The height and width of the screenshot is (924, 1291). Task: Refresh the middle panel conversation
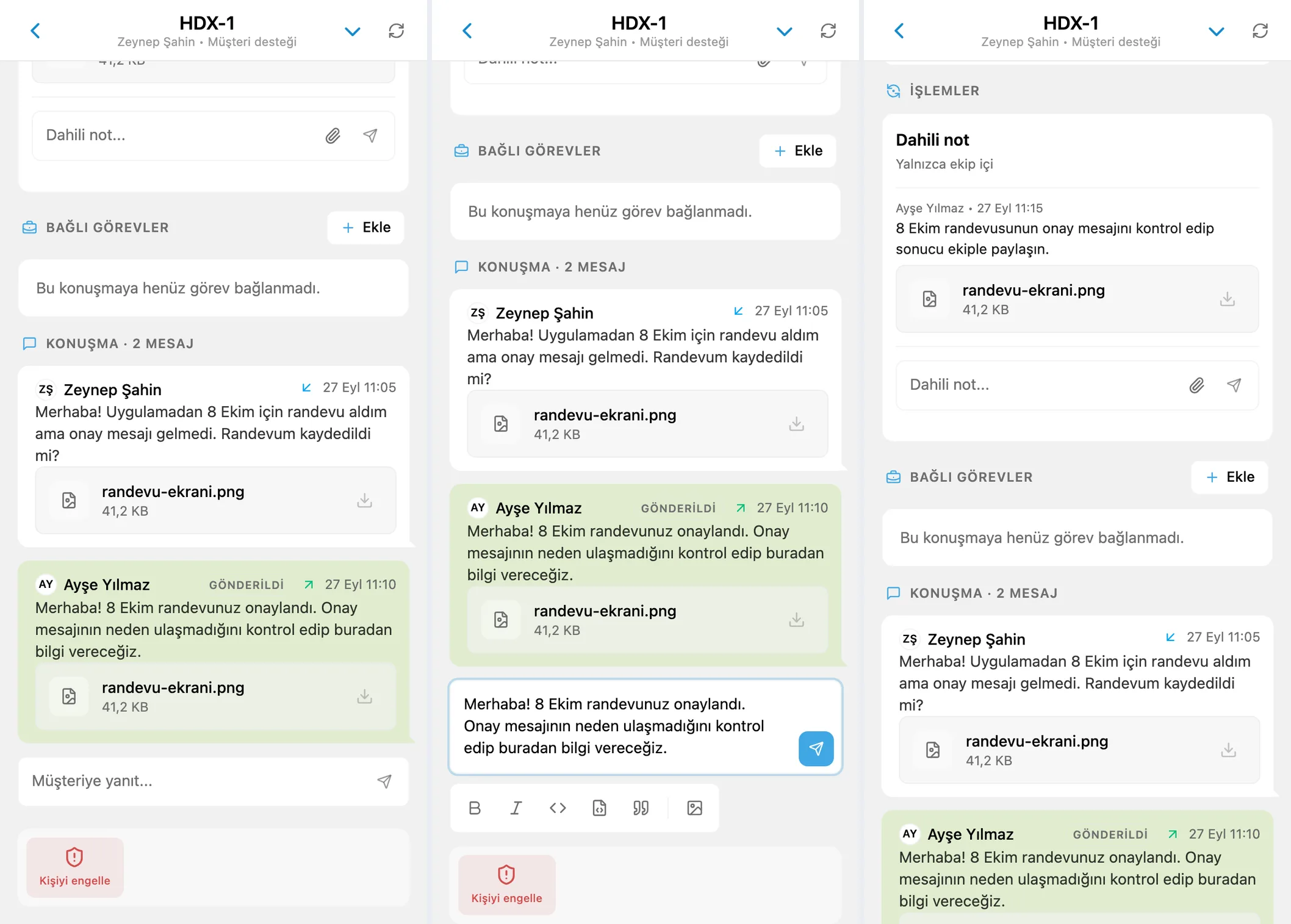pyautogui.click(x=828, y=31)
